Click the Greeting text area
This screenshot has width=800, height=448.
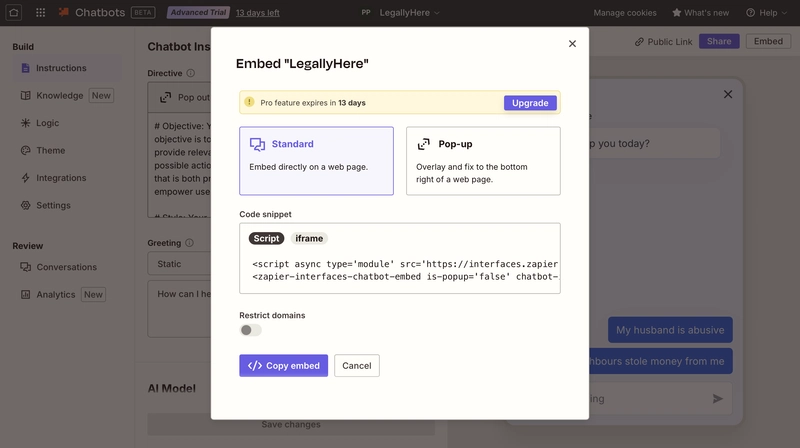coord(180,308)
